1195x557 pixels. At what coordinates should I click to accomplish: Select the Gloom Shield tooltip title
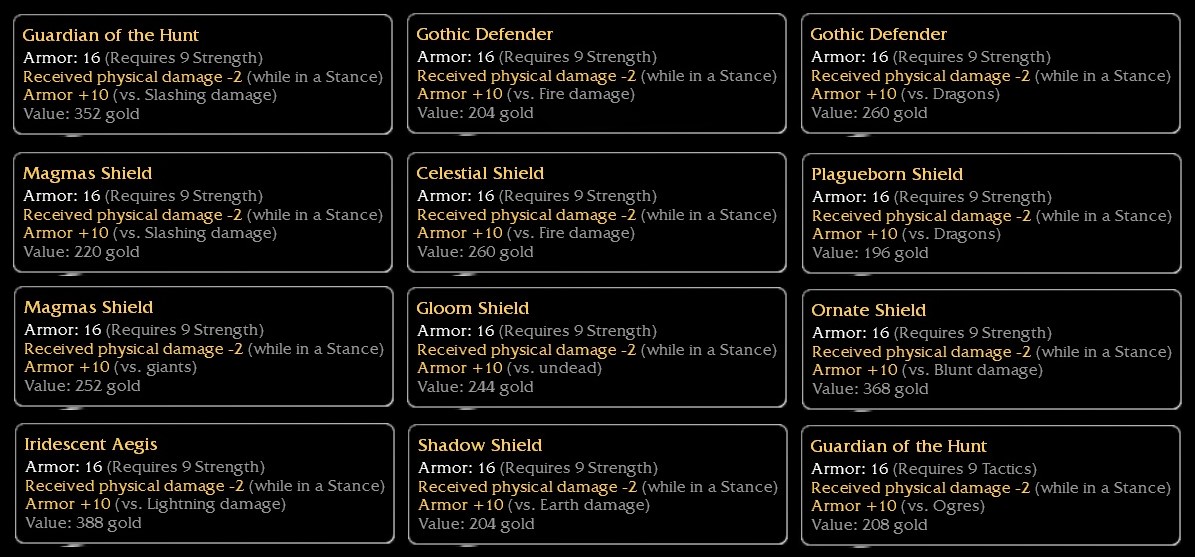pos(472,308)
